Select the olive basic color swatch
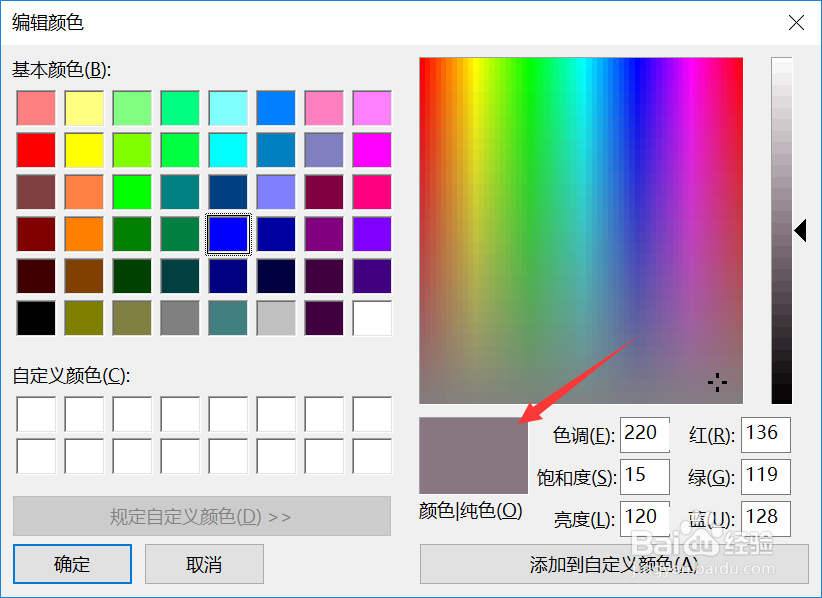This screenshot has height=598, width=822. click(84, 318)
